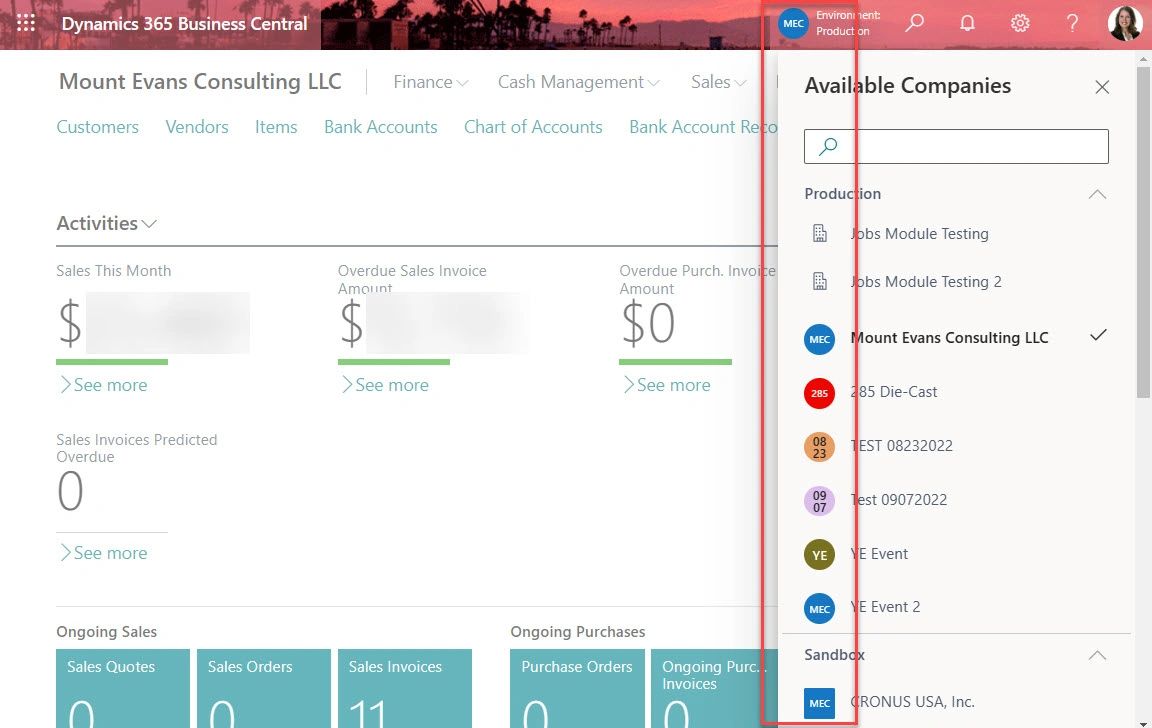Click the Dynamics 365 Business Central title

click(x=184, y=24)
